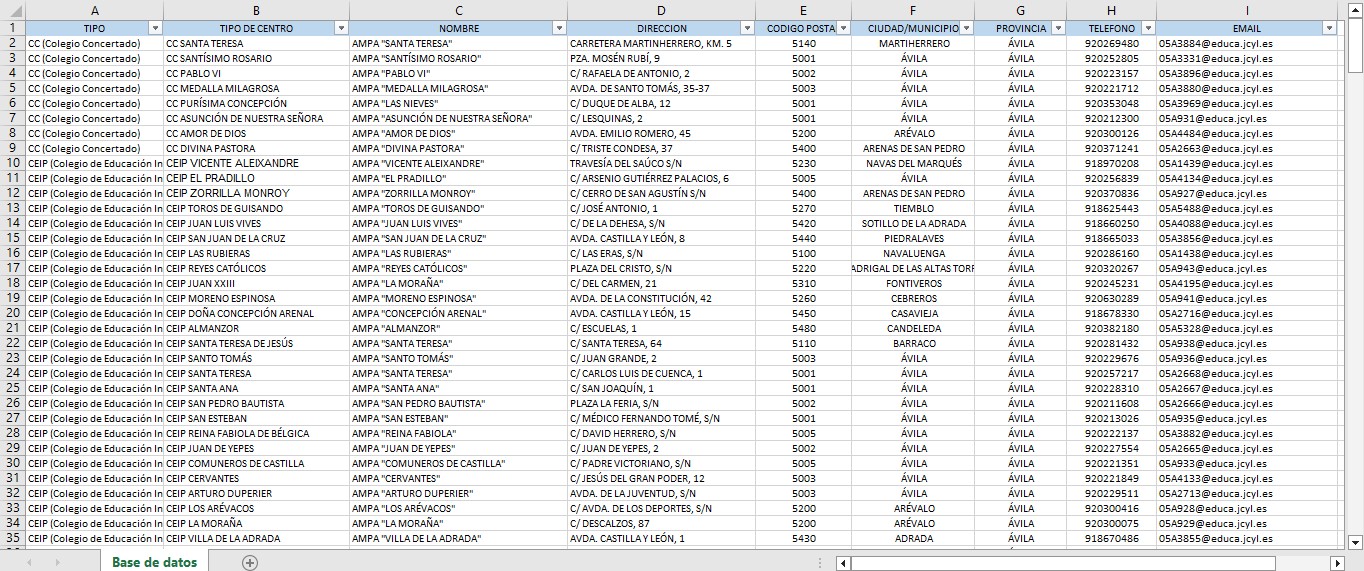
Task: Click the select-all corner triangle
Action: point(12,10)
